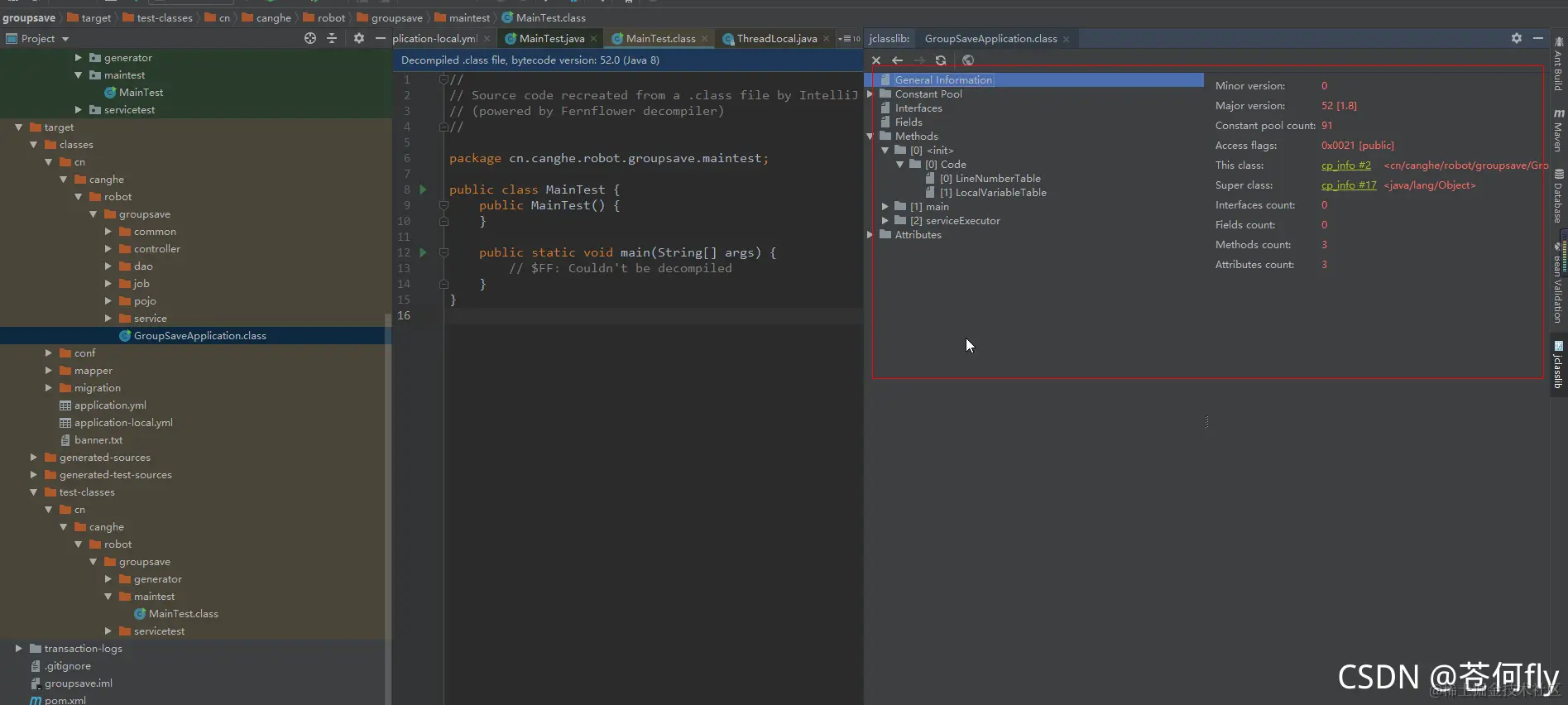The width and height of the screenshot is (1568, 705).
Task: Click the test-classes breadcrumb
Action: [x=164, y=17]
